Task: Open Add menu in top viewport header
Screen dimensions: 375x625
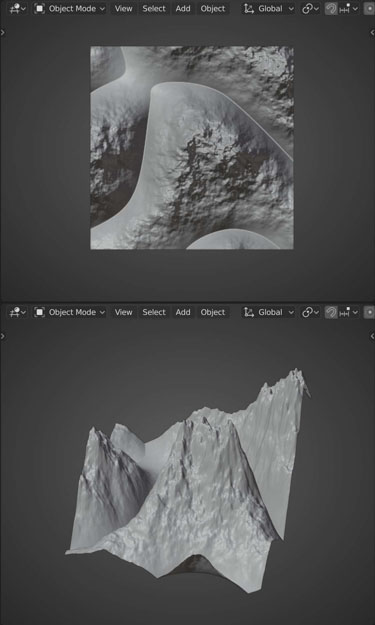Action: (x=183, y=8)
